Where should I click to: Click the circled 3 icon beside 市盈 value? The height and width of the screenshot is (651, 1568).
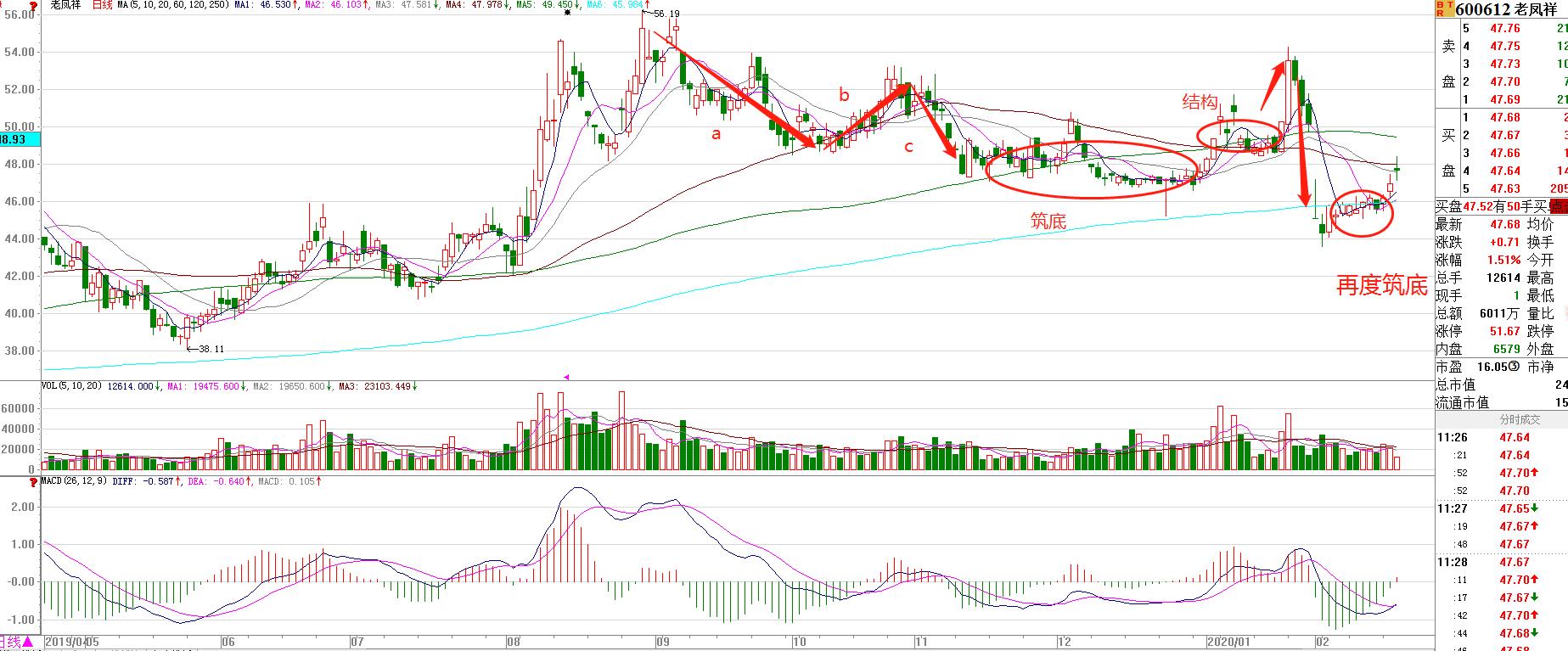coord(1512,368)
